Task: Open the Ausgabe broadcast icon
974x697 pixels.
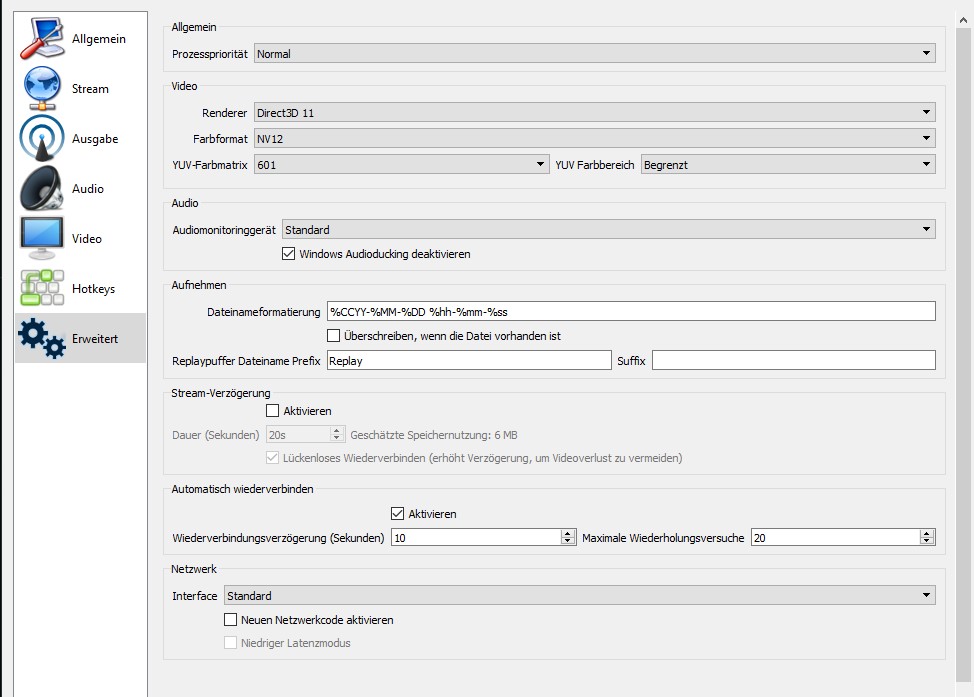Action: click(42, 138)
